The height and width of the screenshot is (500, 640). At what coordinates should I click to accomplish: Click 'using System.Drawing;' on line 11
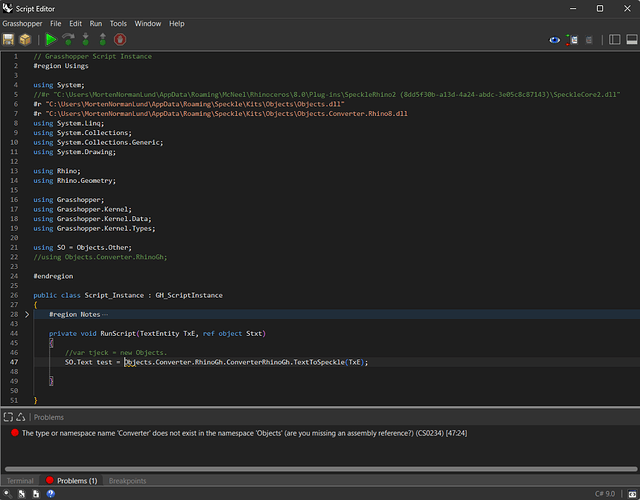click(x=75, y=152)
